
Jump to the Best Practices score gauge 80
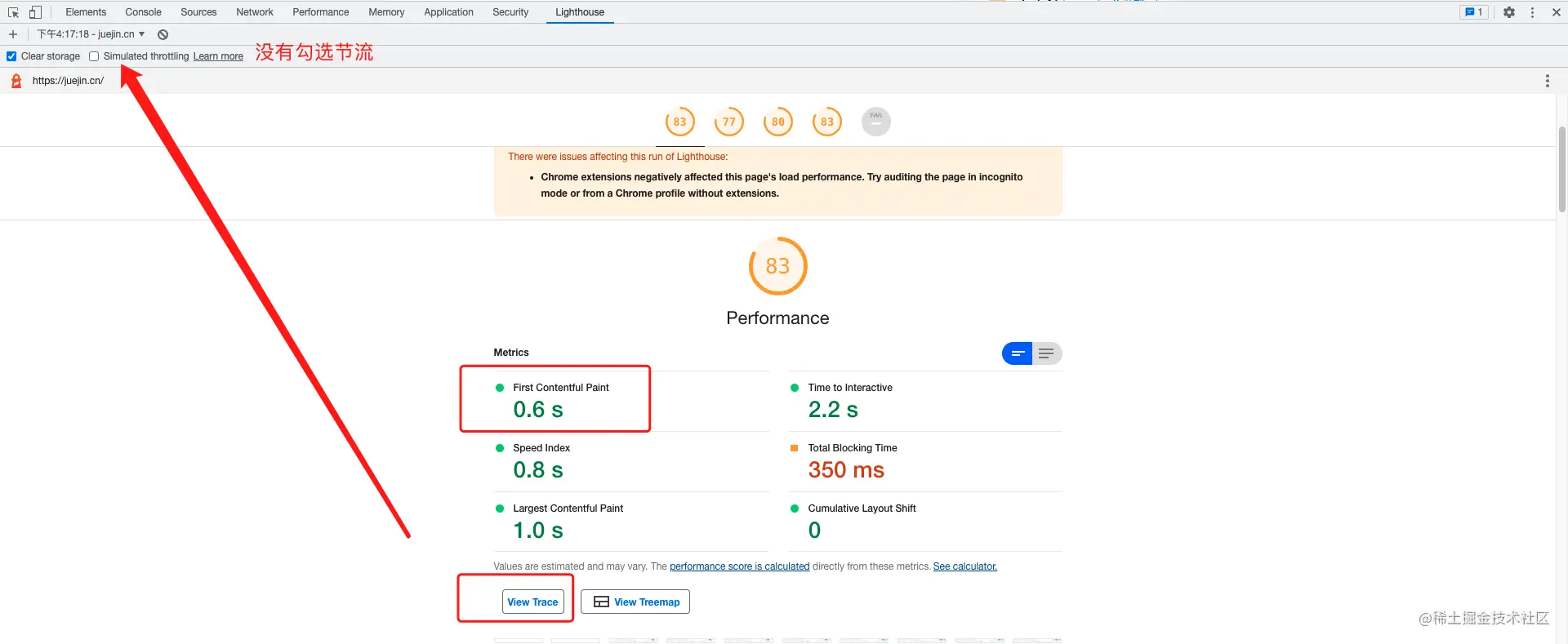point(777,122)
